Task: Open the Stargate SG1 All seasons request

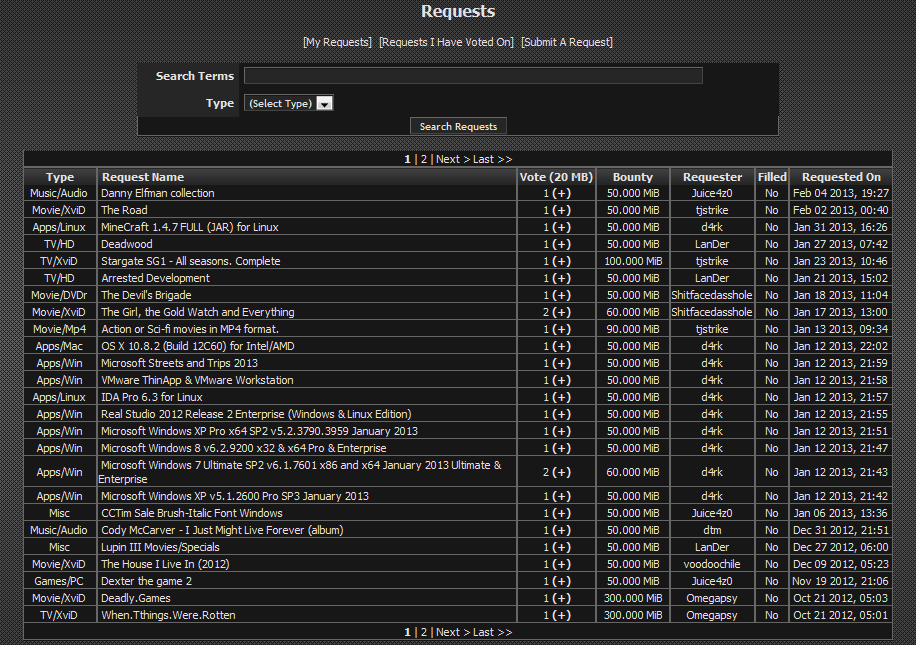Action: [190, 261]
